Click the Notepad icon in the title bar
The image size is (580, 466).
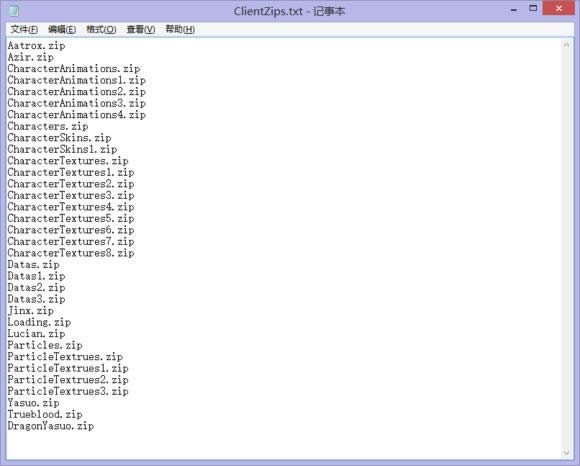click(14, 10)
